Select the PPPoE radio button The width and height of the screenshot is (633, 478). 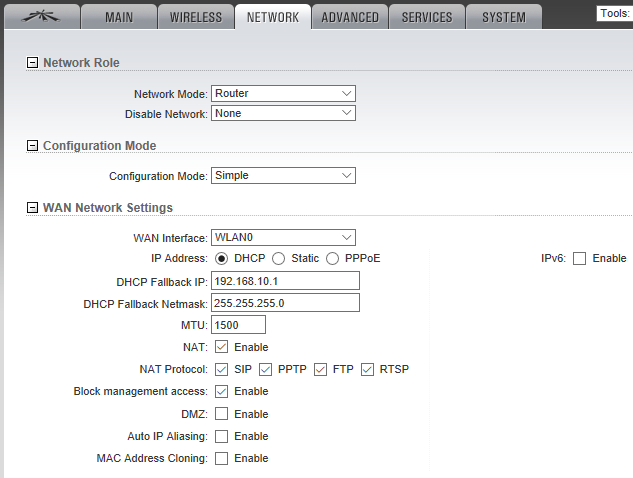332,258
